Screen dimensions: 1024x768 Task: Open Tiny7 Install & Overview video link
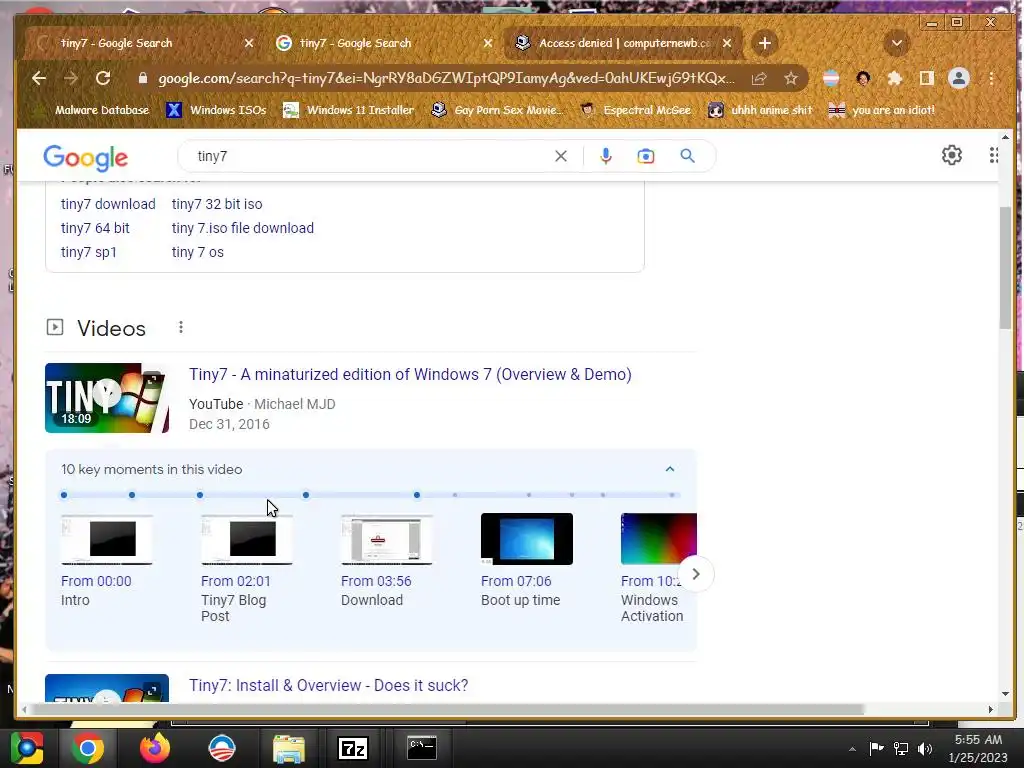tap(328, 685)
